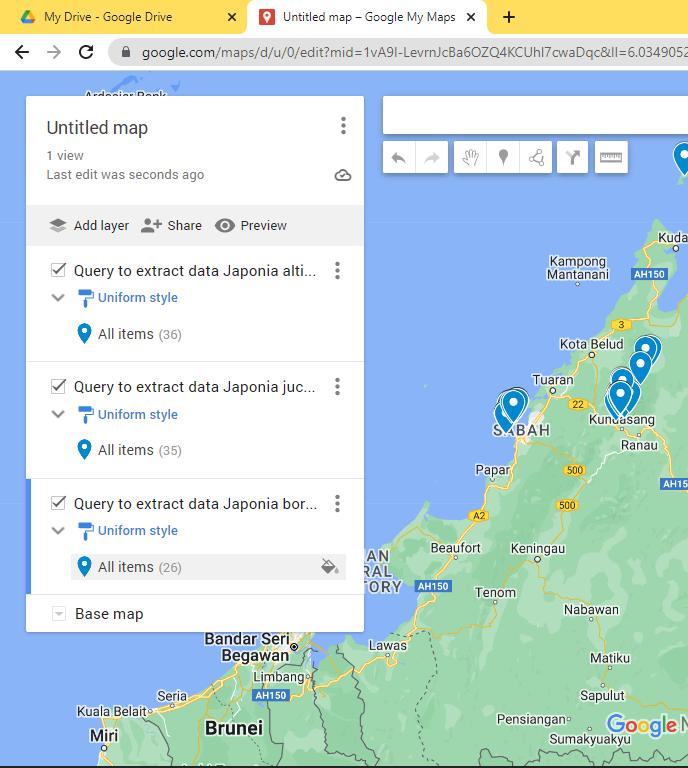Click the map search box

pos(535,116)
